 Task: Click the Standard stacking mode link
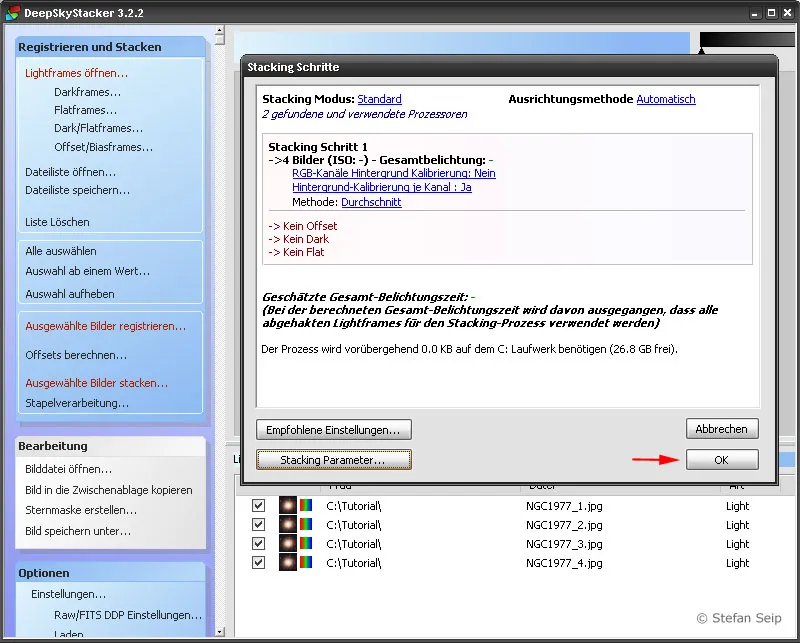click(379, 99)
